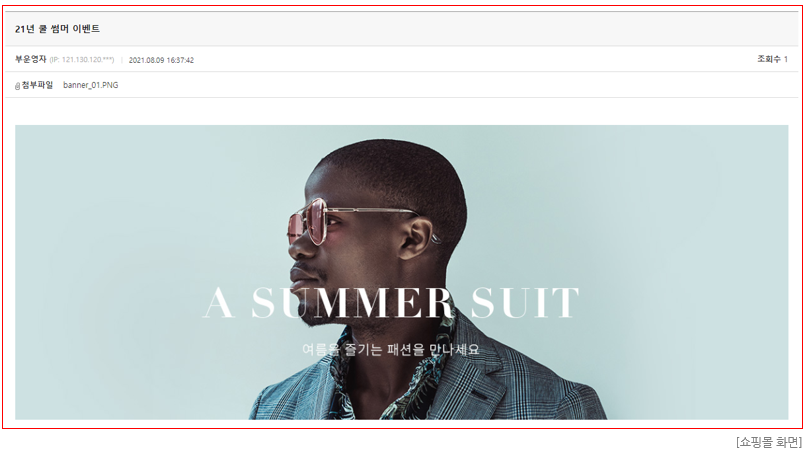Click the Korean subtitle under the headline
The width and height of the screenshot is (810, 458).
pos(391,350)
